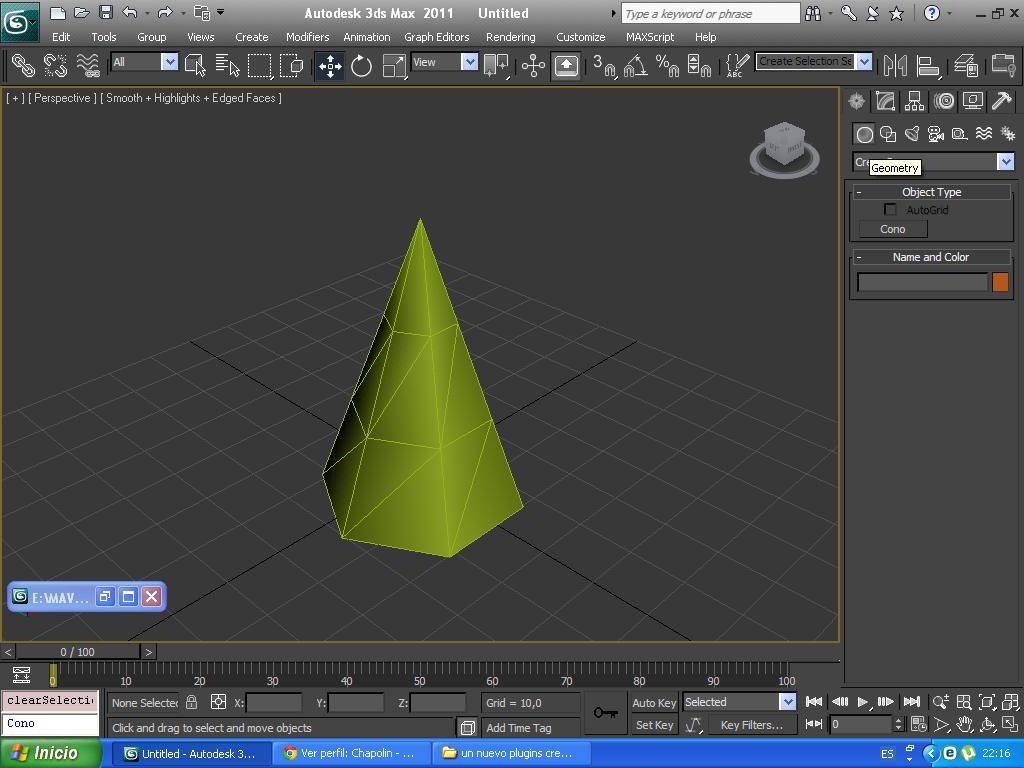Open Edit Named Selection Sets

coord(737,65)
